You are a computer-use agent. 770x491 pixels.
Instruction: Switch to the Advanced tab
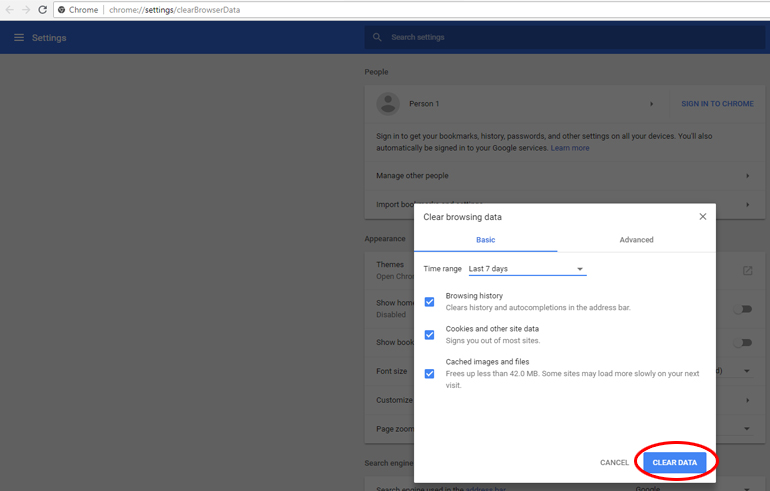coord(636,240)
